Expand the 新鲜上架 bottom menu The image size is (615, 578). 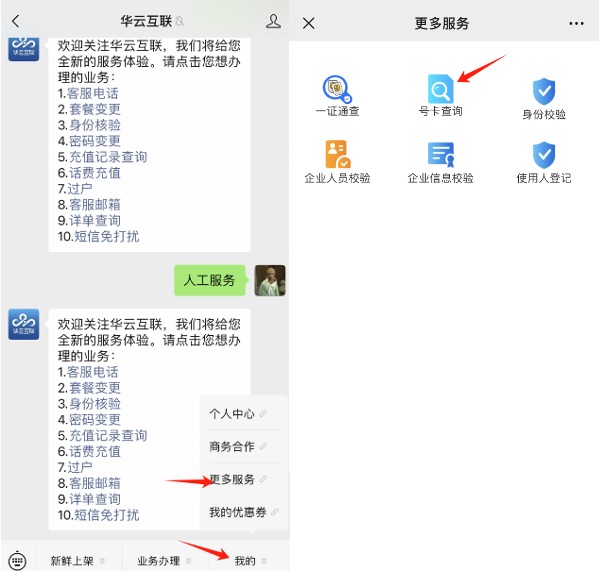pos(78,561)
